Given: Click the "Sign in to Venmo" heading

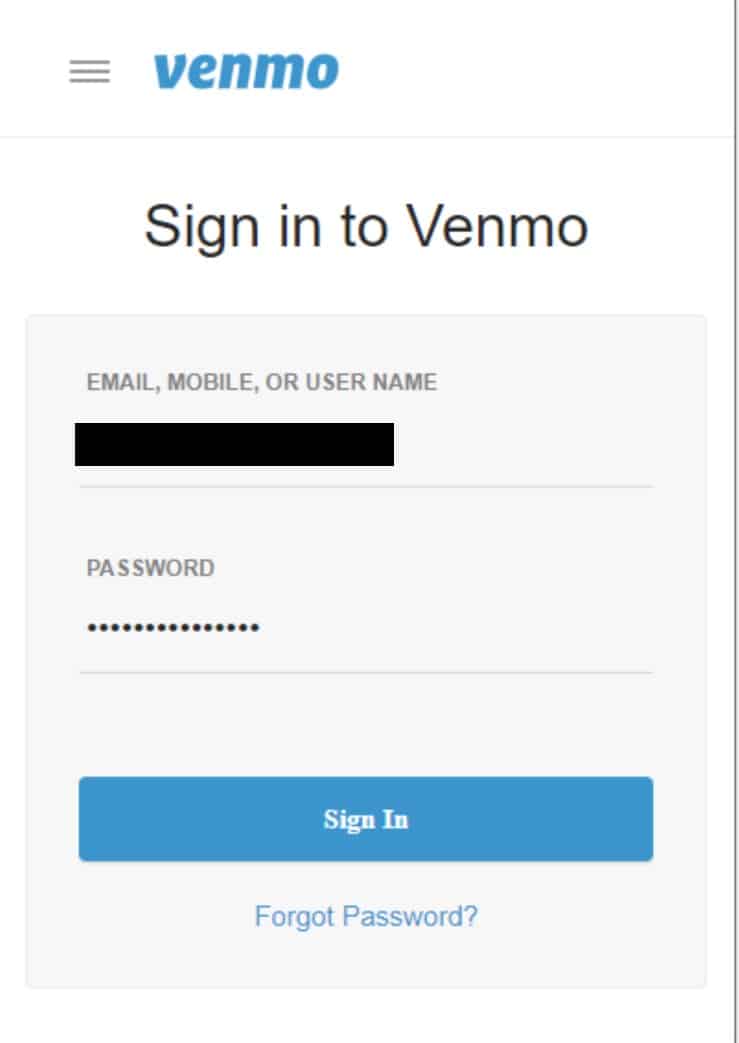Looking at the screenshot, I should 366,227.
